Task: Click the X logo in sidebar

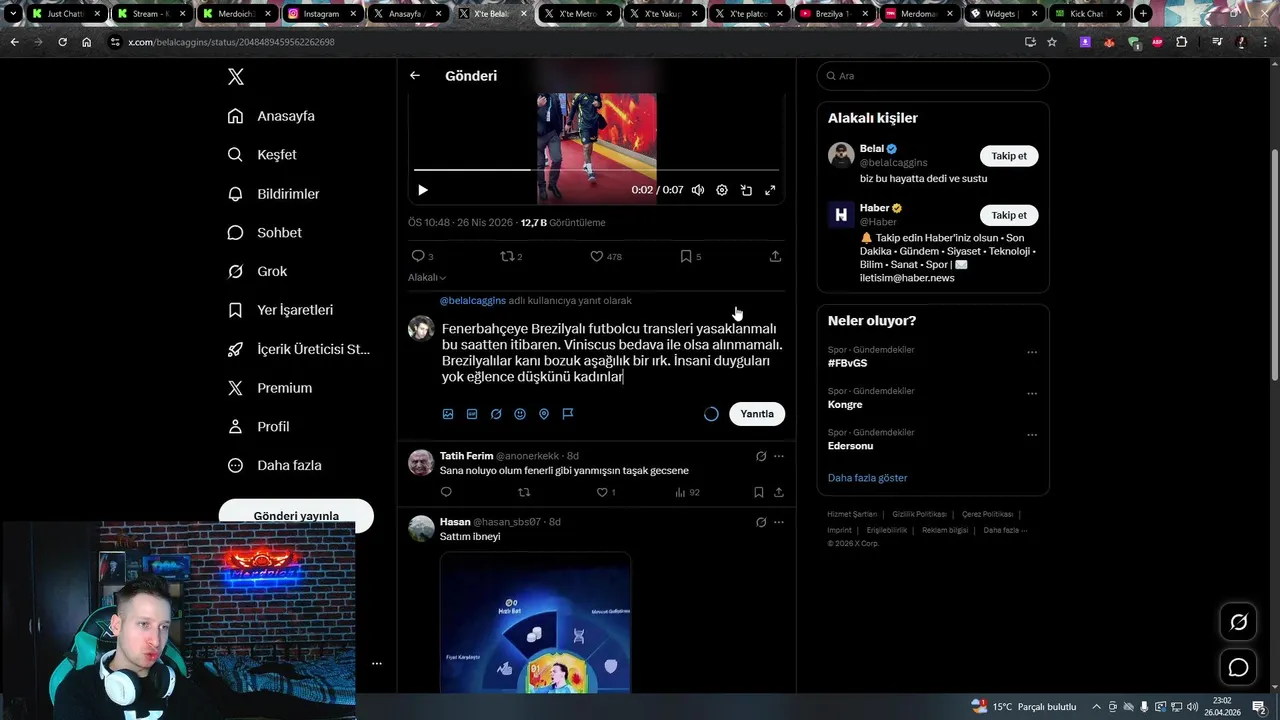Action: tap(235, 77)
